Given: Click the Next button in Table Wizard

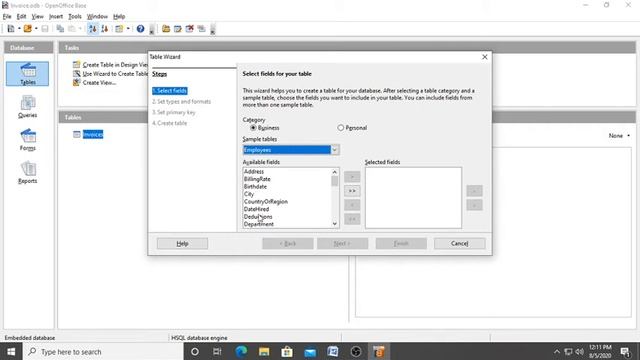Looking at the screenshot, I should click(x=342, y=244).
